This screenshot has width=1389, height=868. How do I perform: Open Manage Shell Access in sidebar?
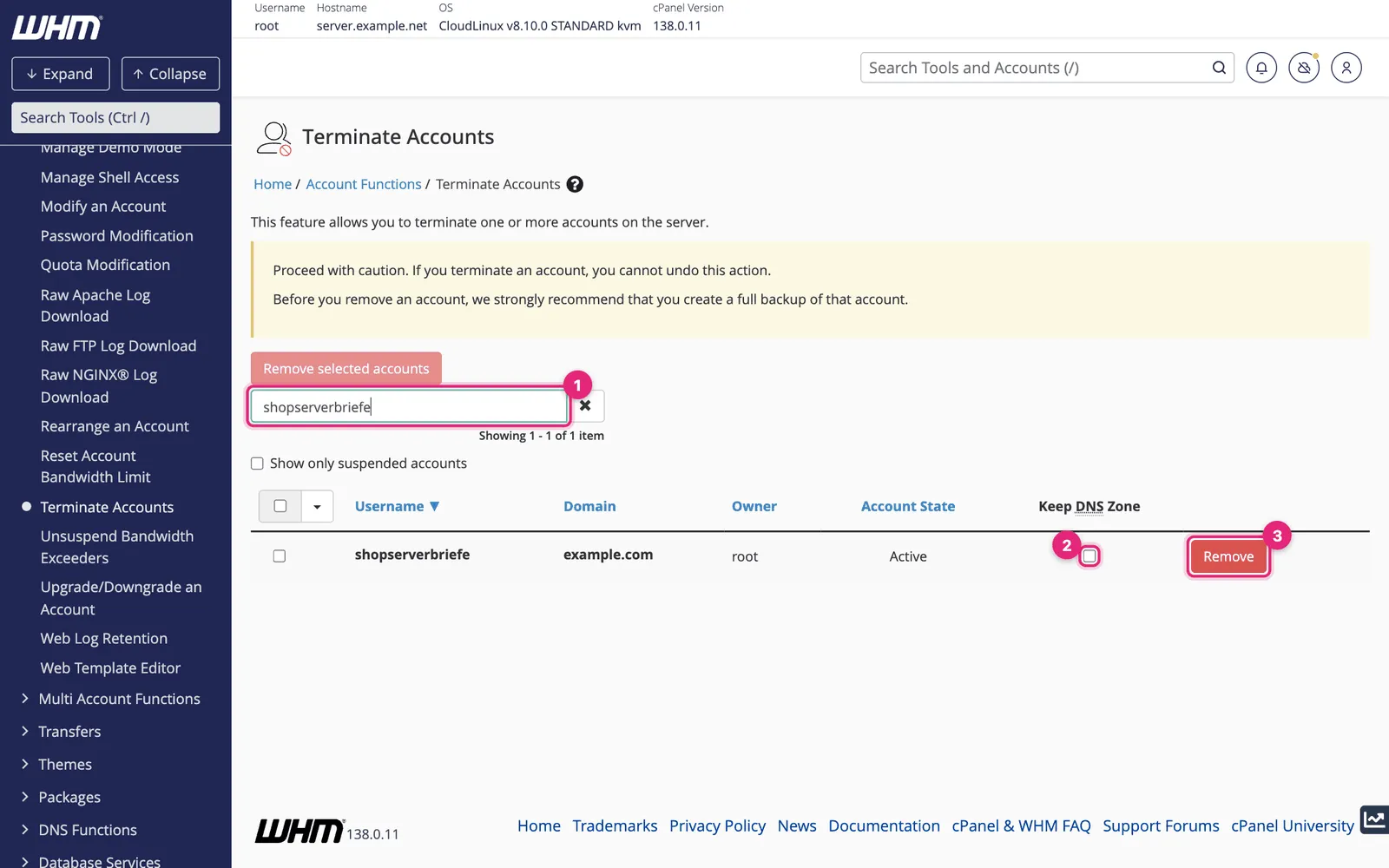coord(109,177)
